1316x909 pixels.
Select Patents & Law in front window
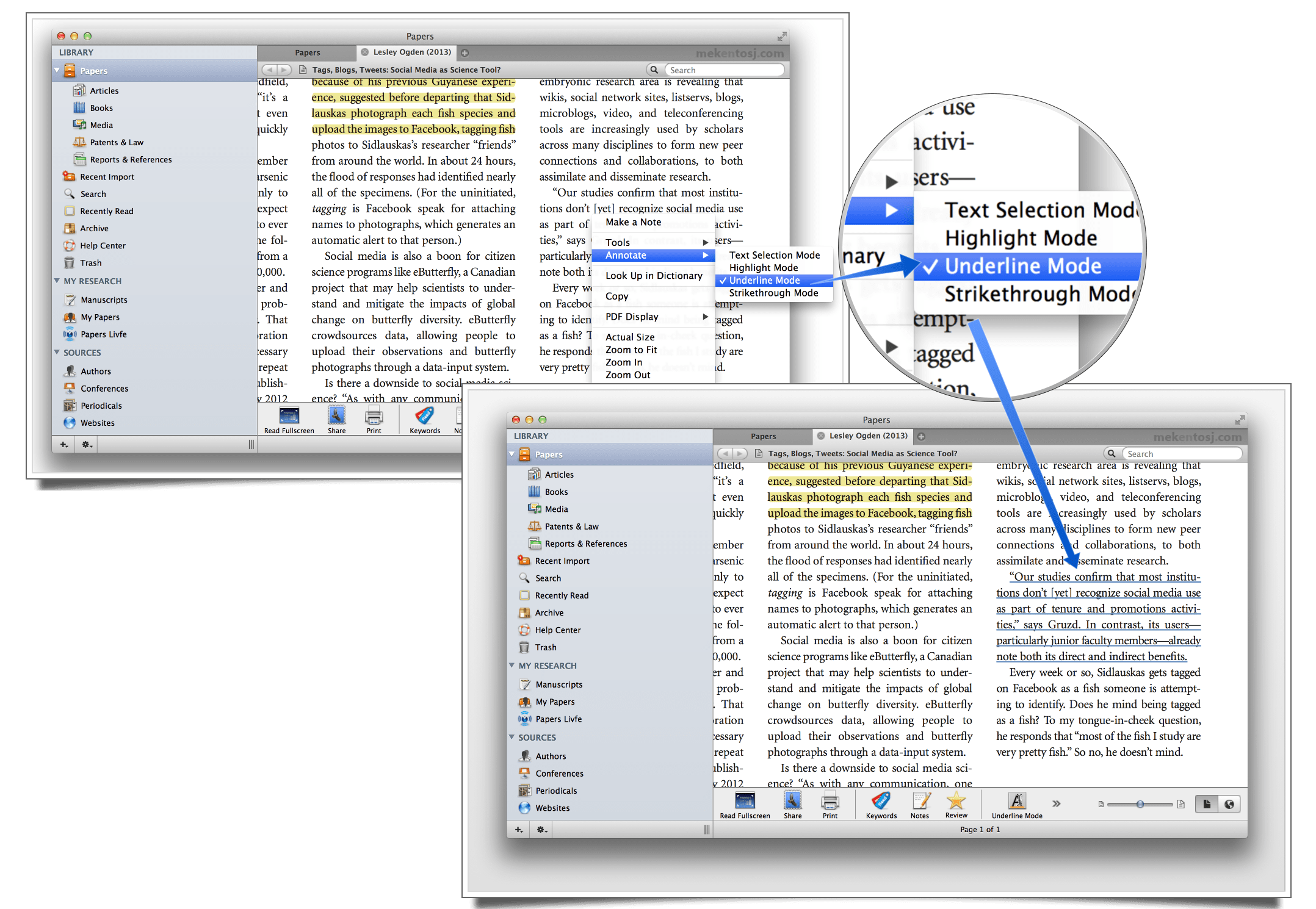pos(571,526)
